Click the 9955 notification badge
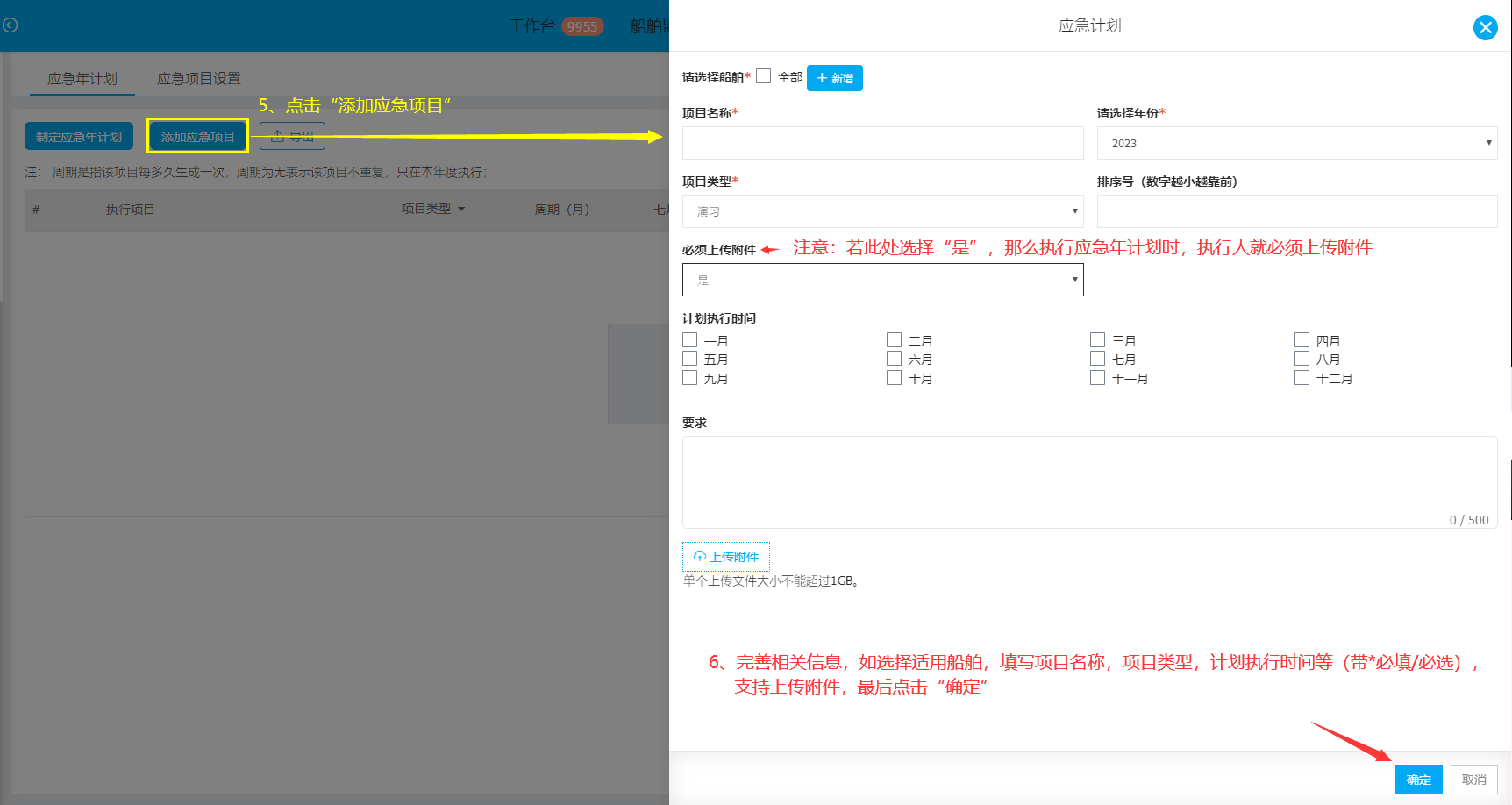1512x805 pixels. pos(582,26)
